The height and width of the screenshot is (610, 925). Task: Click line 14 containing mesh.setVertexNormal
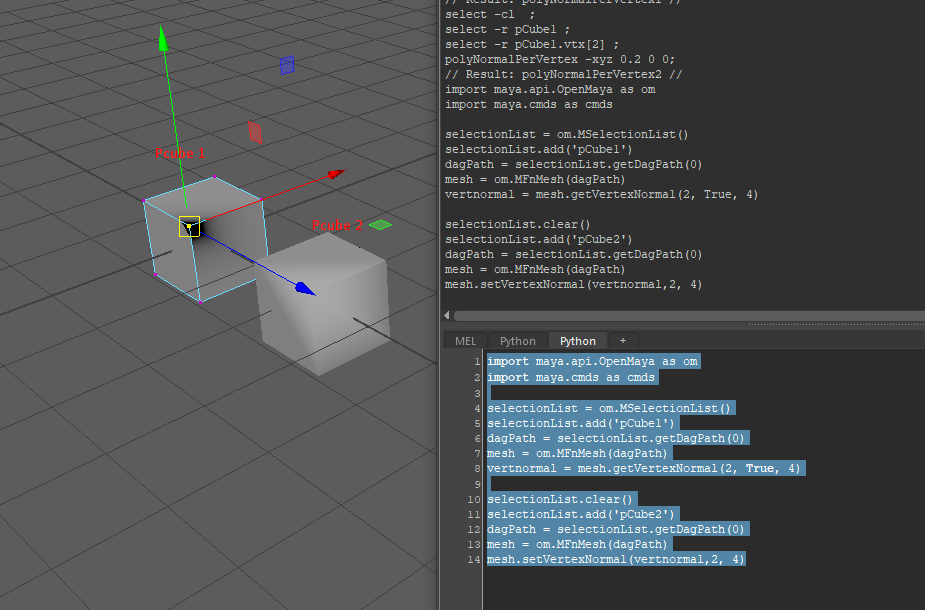coord(613,559)
